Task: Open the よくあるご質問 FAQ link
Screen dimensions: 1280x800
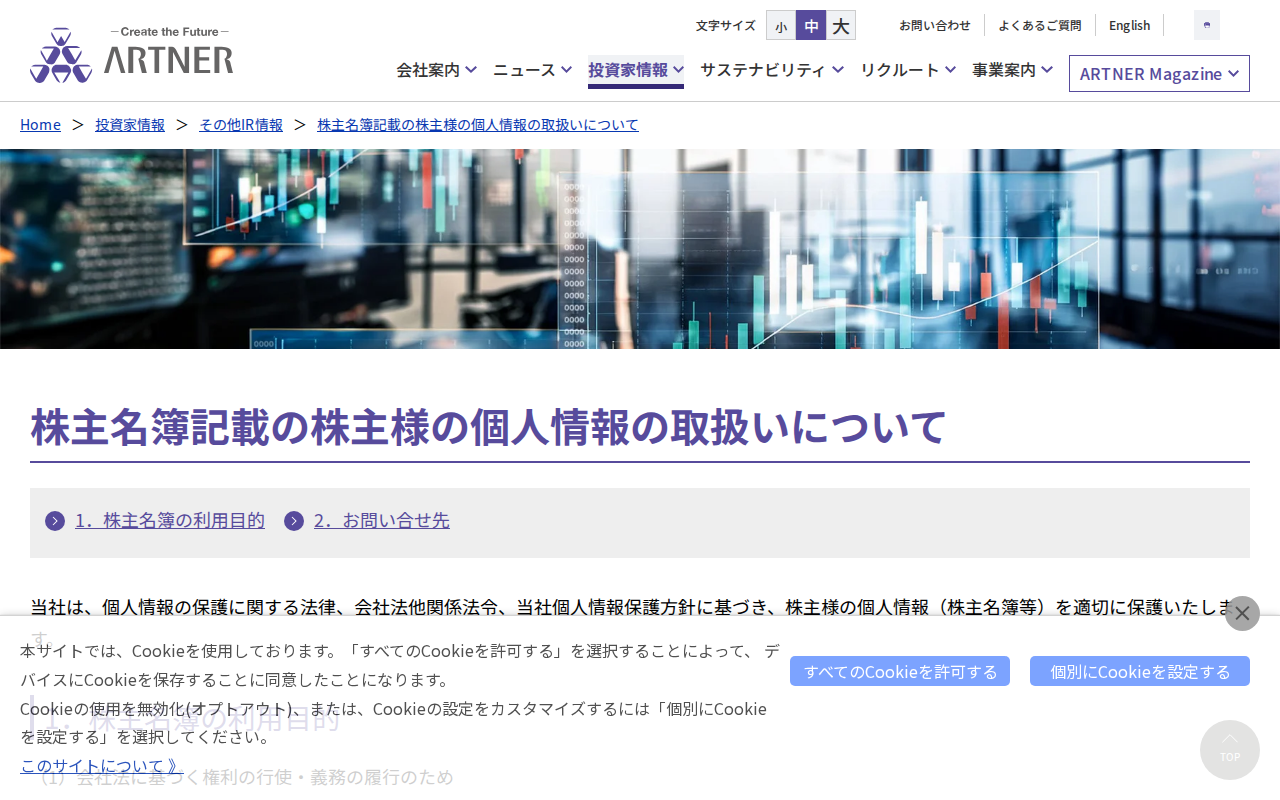Action: [x=1040, y=26]
